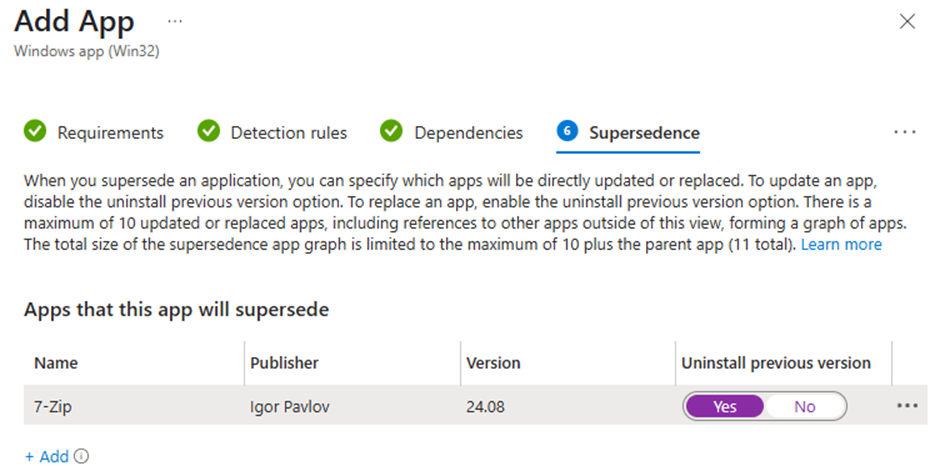The image size is (940, 466).
Task: Click the info icon next to Add
Action: point(81,456)
